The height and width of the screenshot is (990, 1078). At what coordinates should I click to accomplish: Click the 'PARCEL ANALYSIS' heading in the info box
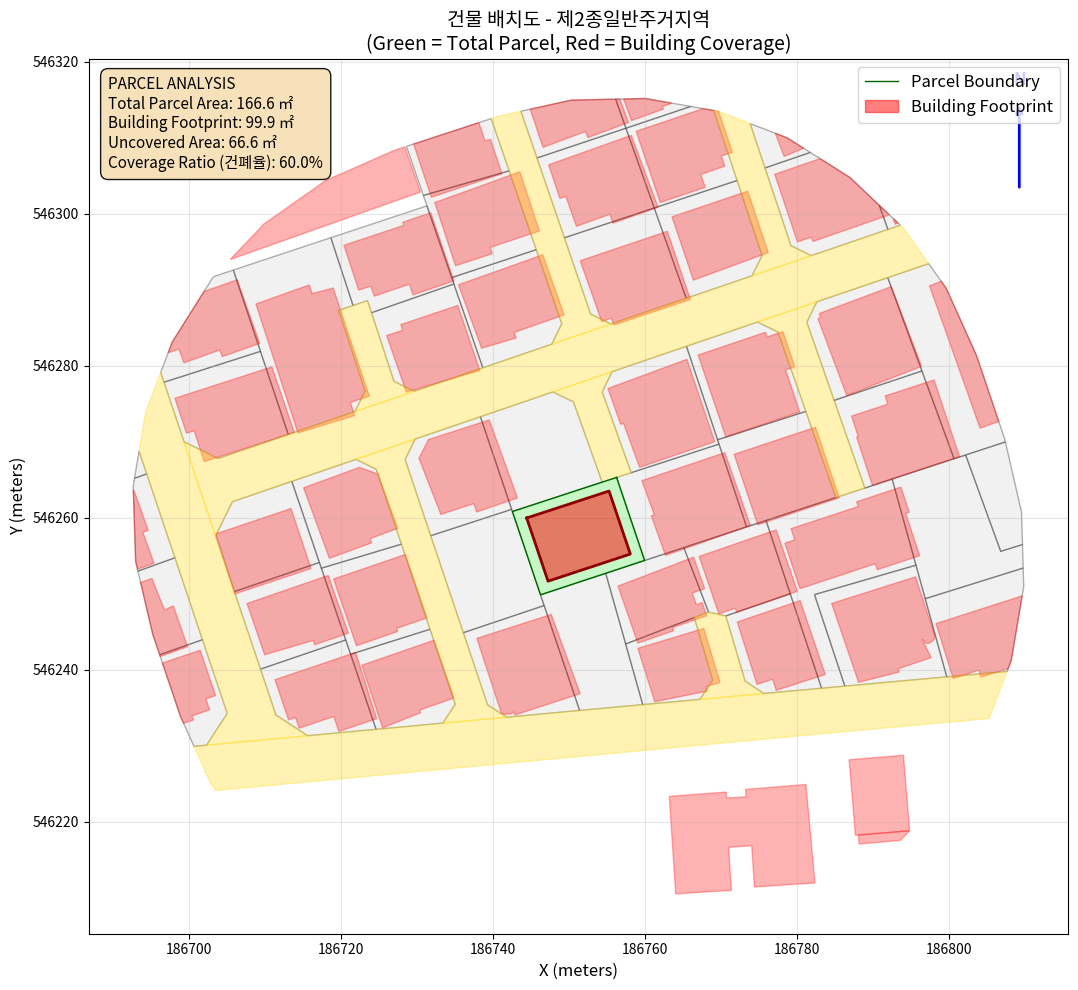point(171,84)
